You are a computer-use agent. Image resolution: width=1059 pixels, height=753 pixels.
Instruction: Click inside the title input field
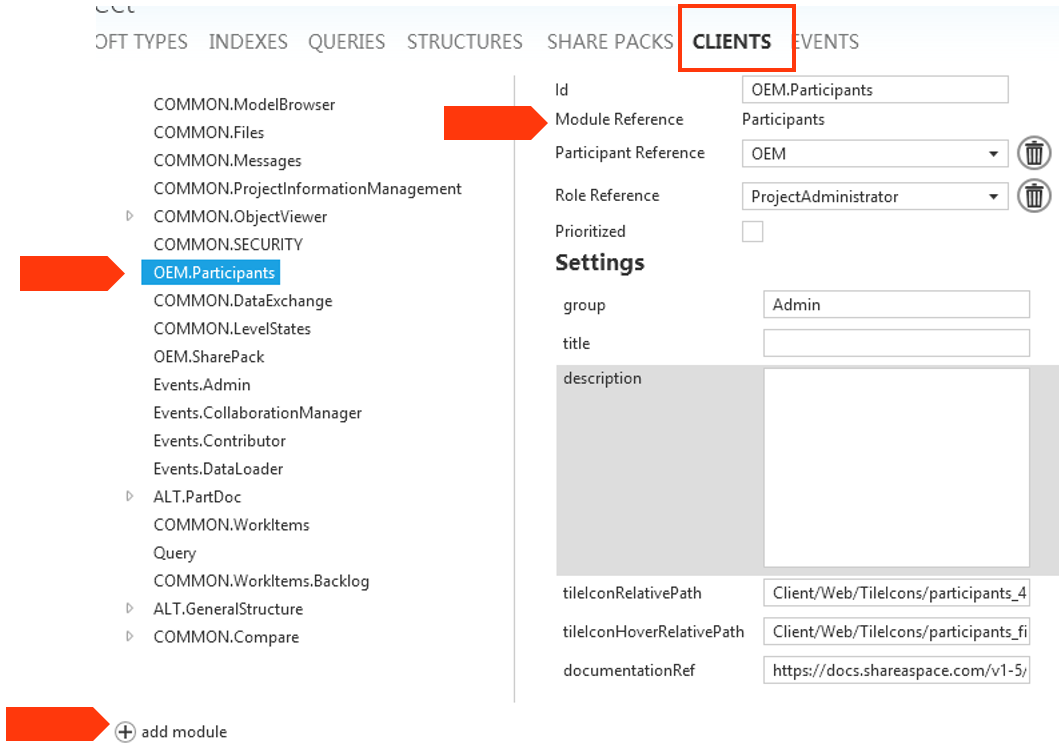coord(895,342)
